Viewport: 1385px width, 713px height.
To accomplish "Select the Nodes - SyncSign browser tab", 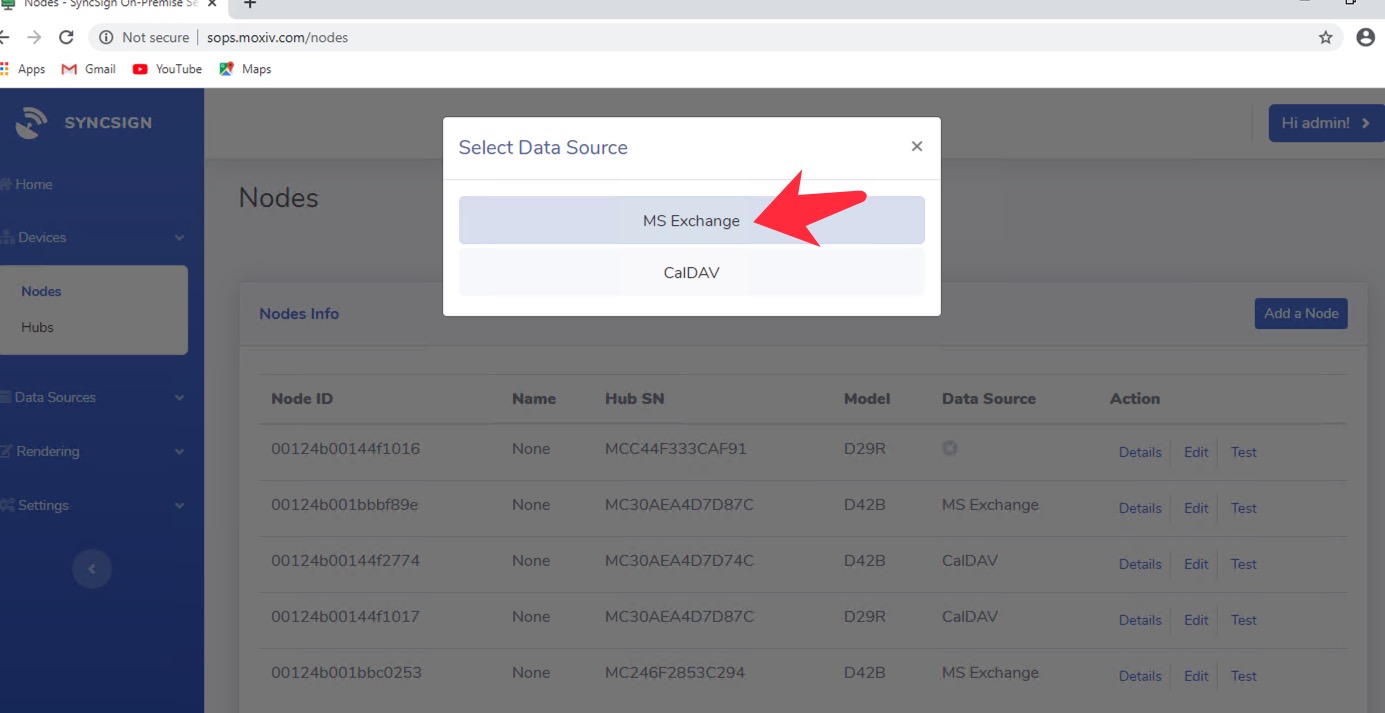I will click(110, 5).
